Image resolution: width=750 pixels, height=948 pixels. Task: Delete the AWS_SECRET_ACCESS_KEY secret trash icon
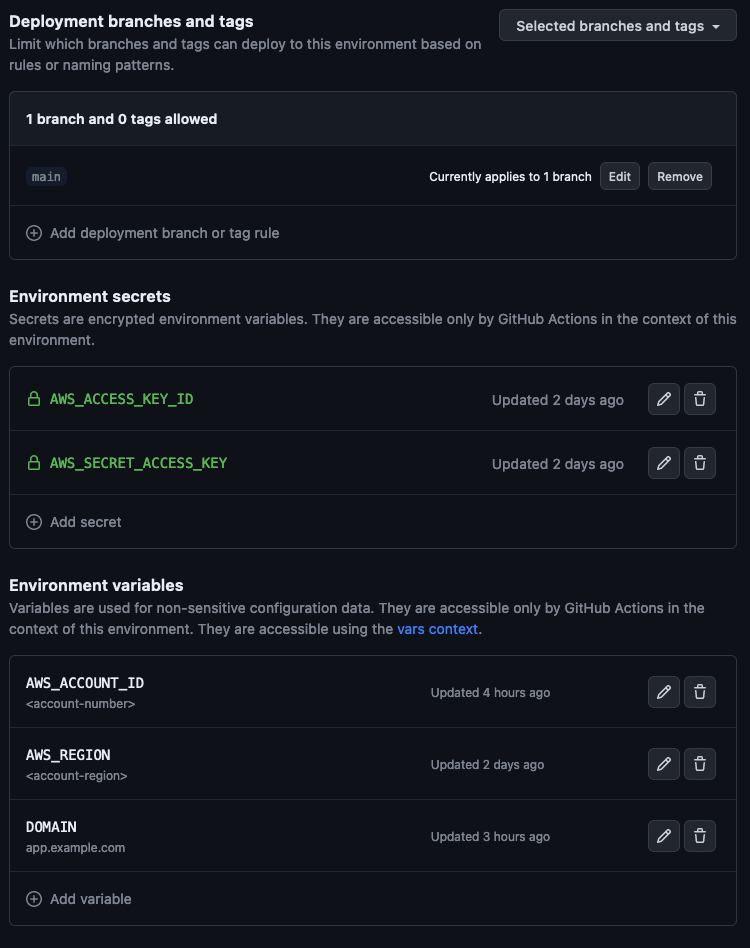click(x=700, y=463)
